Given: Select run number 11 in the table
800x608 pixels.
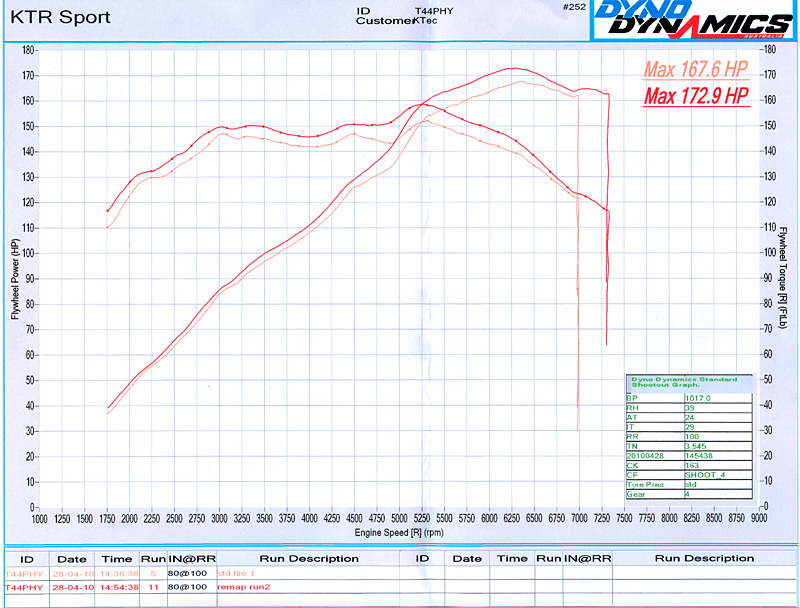Looking at the screenshot, I should pos(154,588).
